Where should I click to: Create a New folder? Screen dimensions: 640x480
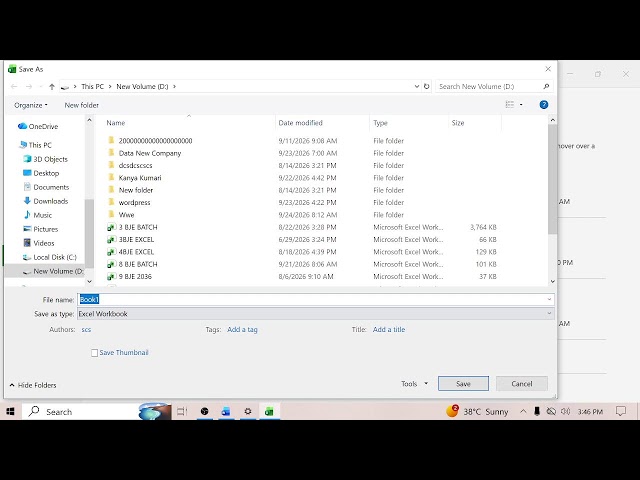point(82,105)
